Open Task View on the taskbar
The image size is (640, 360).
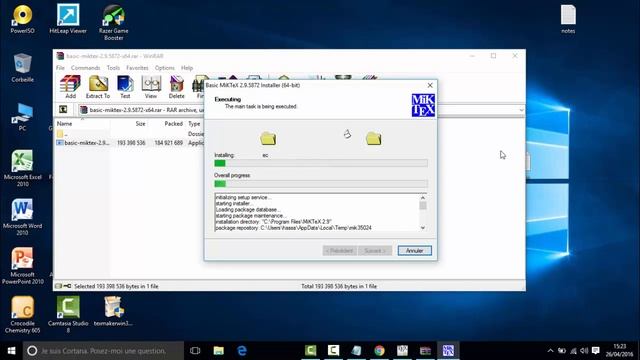pos(195,351)
